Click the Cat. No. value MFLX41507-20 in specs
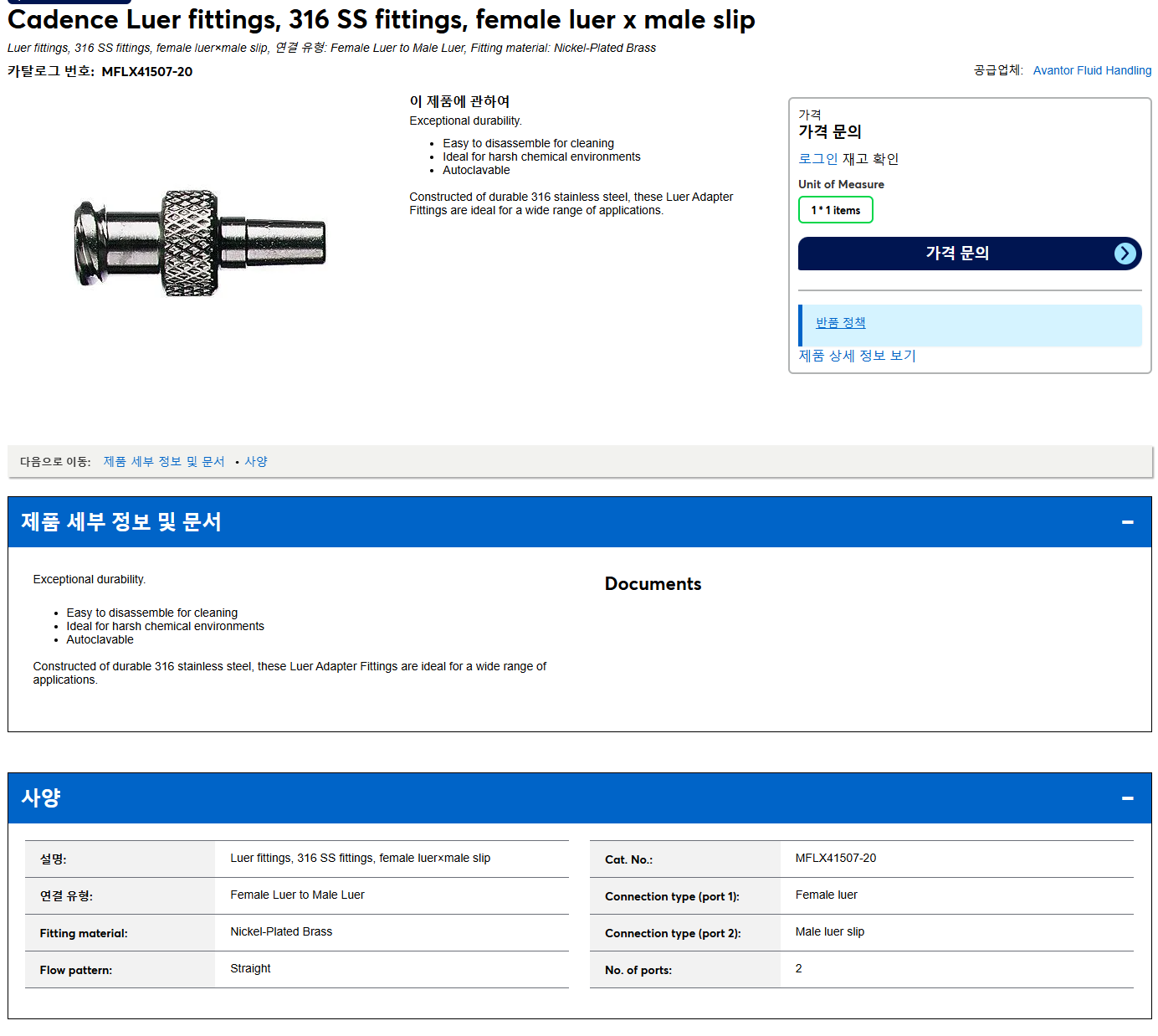 (836, 858)
